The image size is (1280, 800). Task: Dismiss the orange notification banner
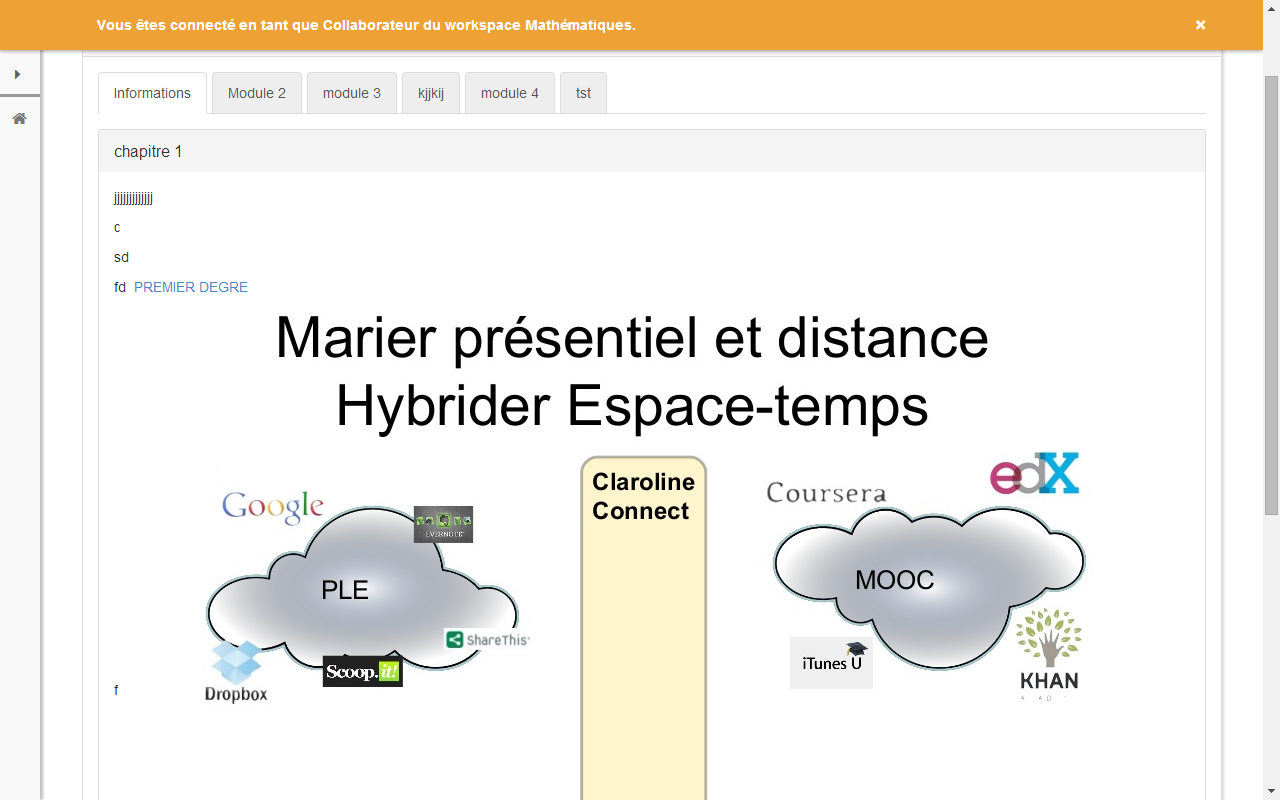click(x=1200, y=25)
